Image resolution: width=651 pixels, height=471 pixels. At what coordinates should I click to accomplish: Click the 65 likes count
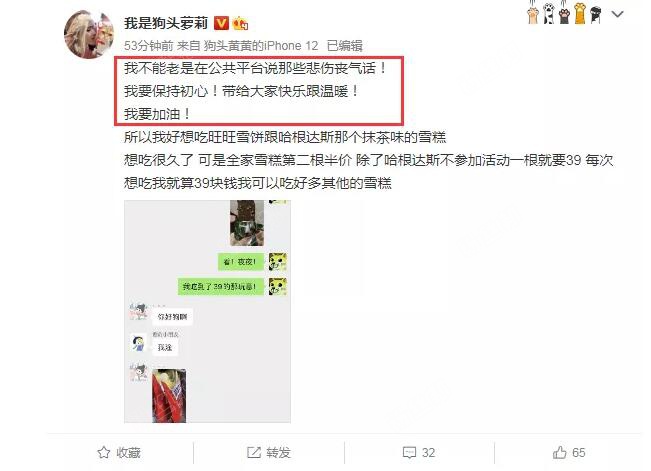point(579,452)
